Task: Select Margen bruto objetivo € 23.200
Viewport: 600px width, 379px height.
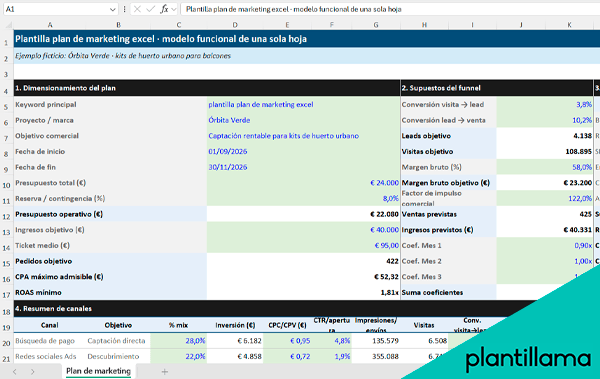Action: 545,183
